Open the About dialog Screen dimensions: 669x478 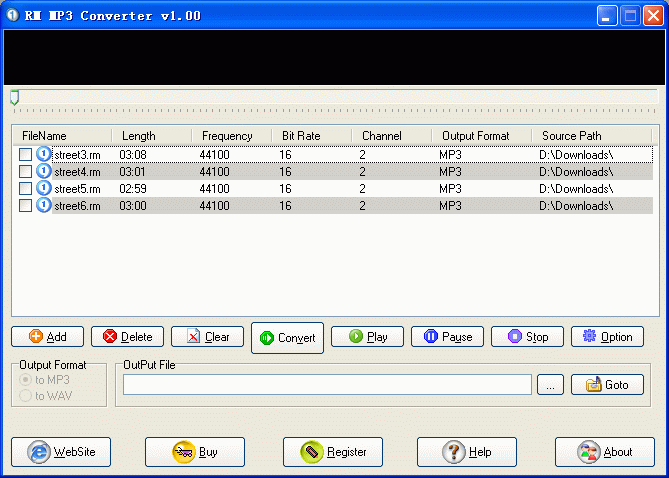[x=605, y=452]
